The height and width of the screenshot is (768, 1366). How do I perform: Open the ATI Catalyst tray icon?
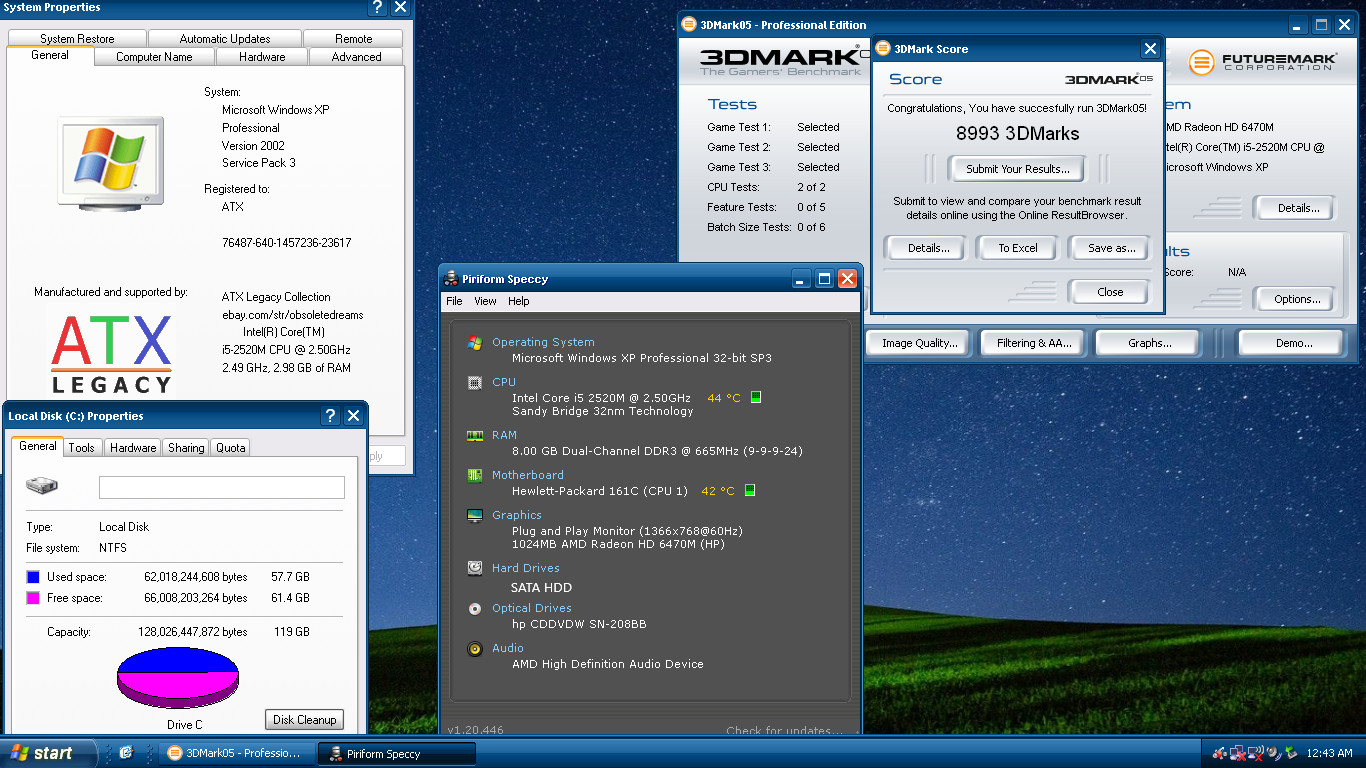click(1219, 753)
